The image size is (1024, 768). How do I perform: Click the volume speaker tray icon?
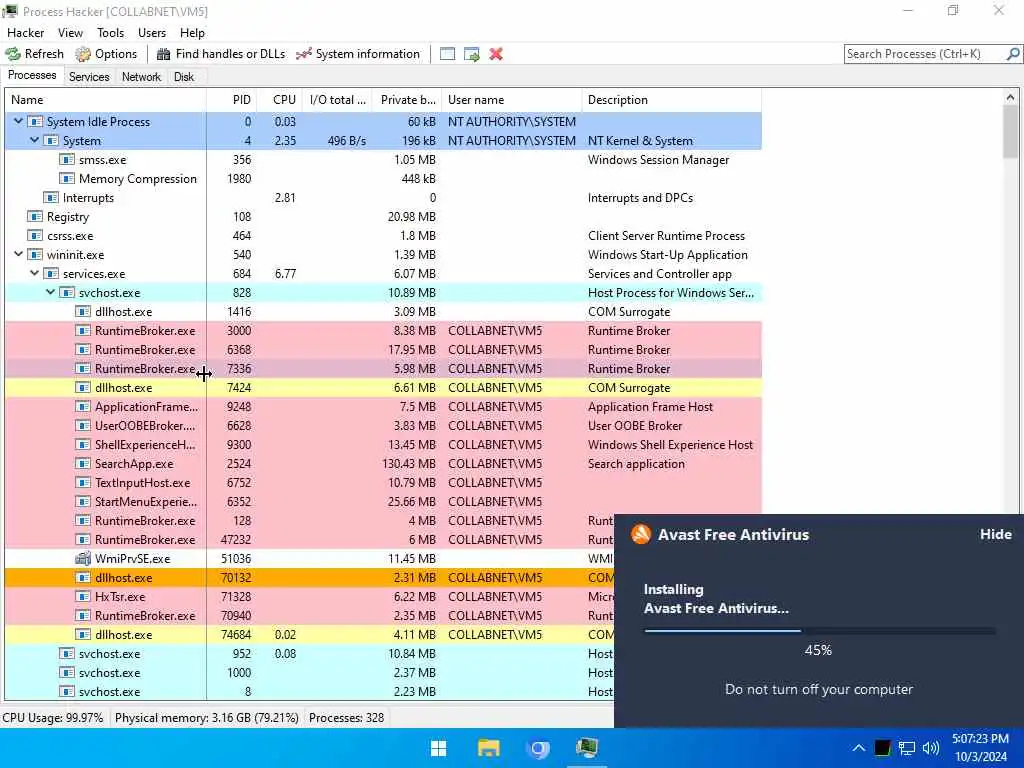pyautogui.click(x=931, y=748)
